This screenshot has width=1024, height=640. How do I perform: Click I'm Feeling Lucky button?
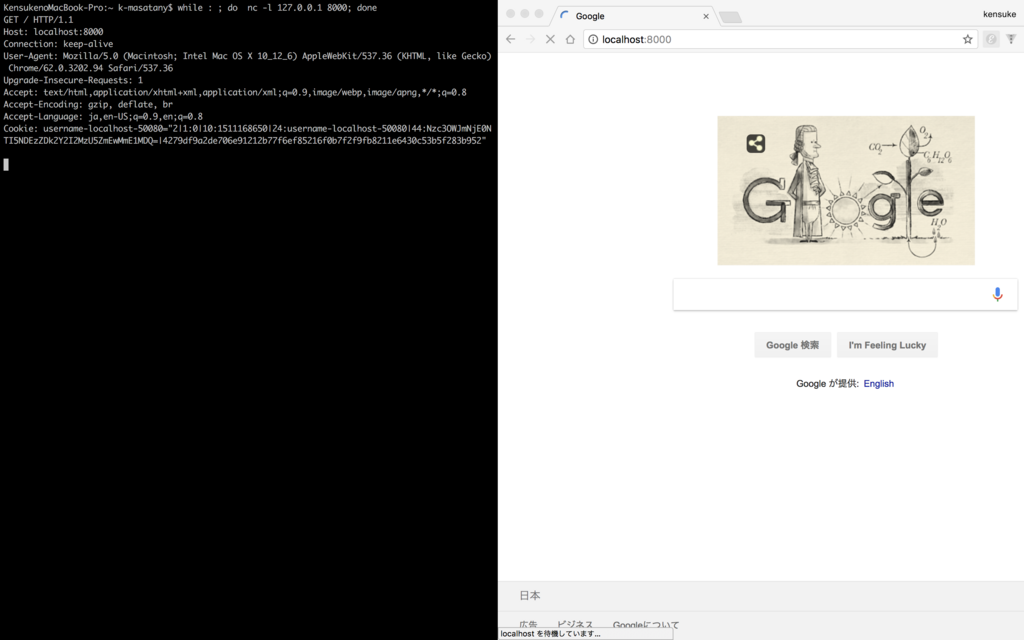pyautogui.click(x=887, y=345)
